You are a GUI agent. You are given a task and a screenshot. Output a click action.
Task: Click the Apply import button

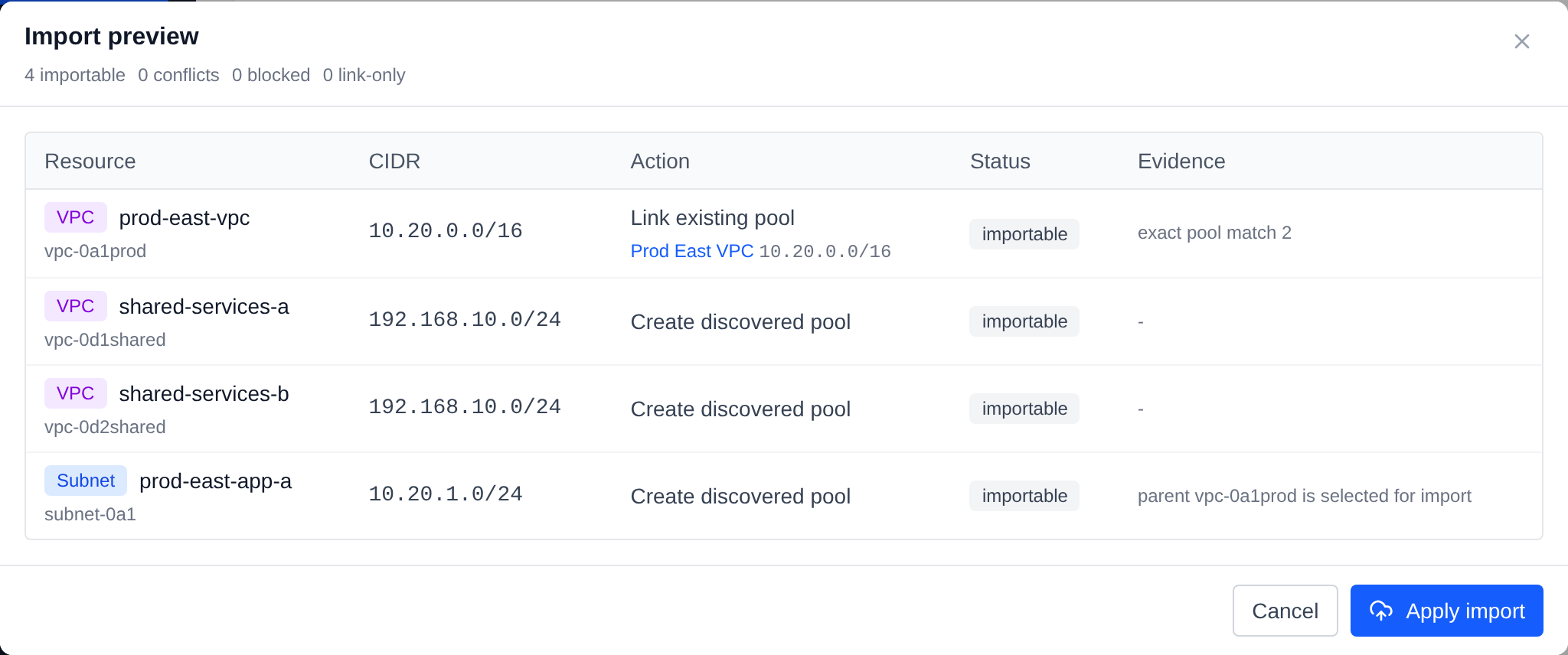pyautogui.click(x=1446, y=611)
